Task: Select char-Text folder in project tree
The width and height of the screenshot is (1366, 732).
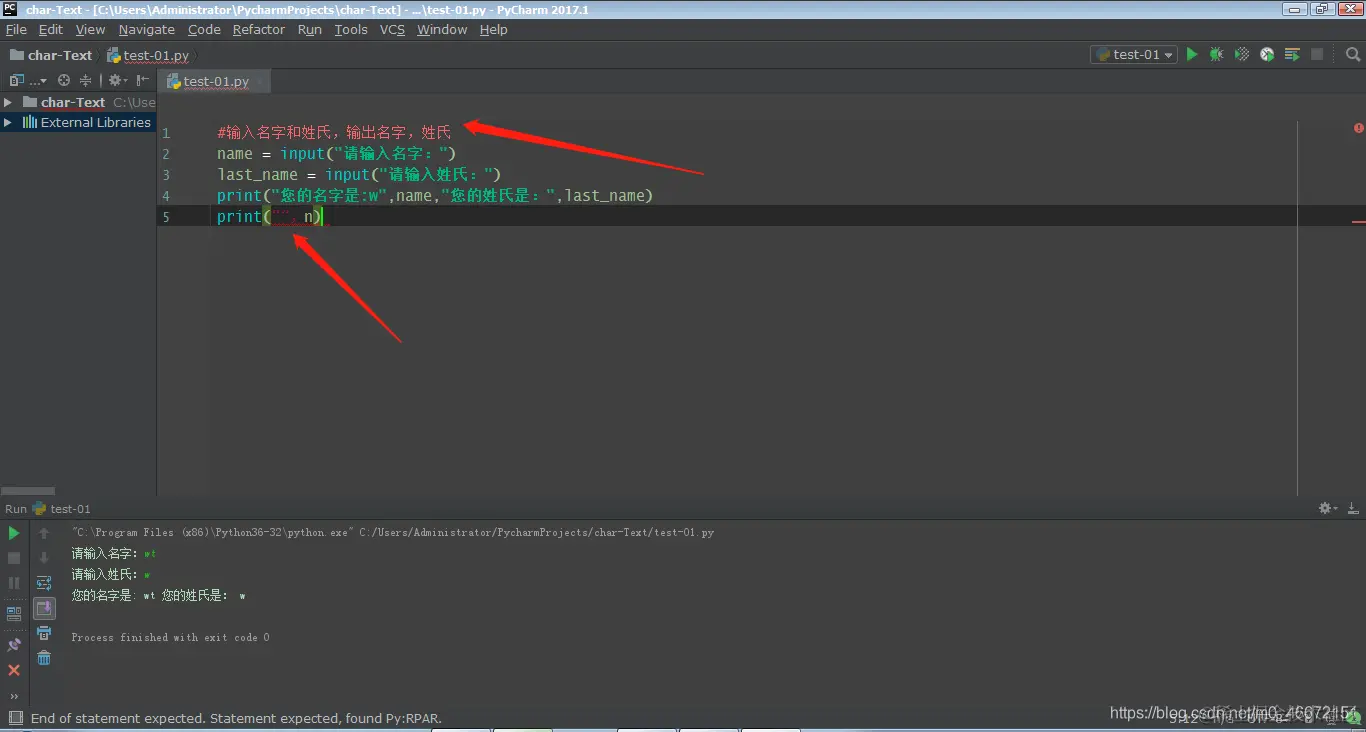Action: 64,102
